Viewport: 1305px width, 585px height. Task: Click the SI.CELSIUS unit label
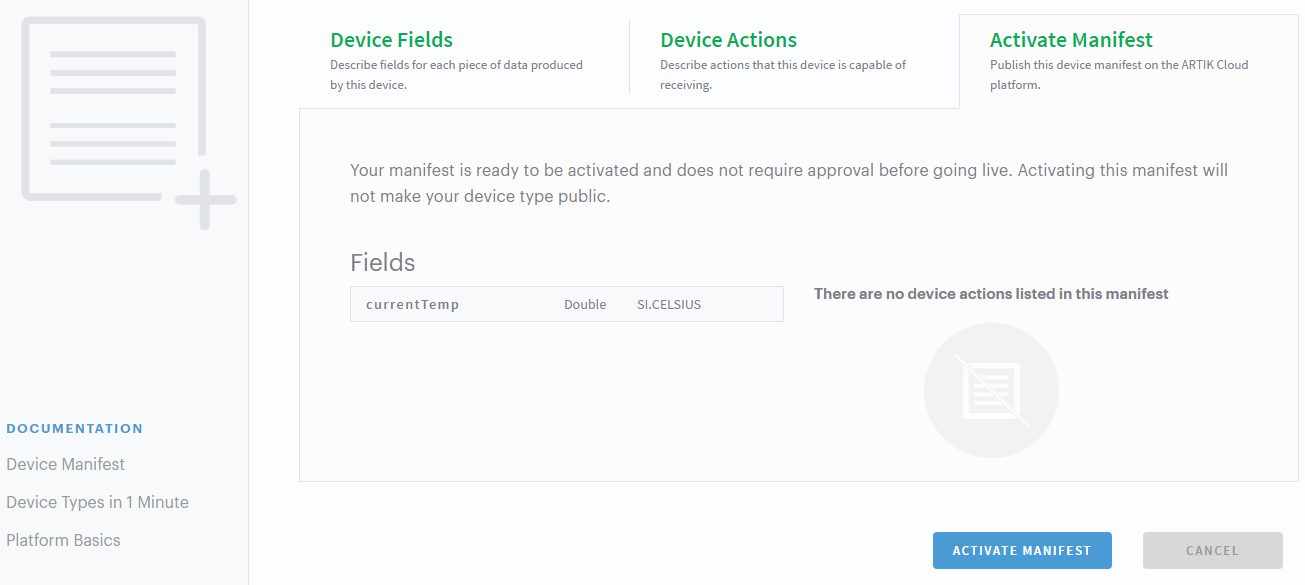click(669, 305)
